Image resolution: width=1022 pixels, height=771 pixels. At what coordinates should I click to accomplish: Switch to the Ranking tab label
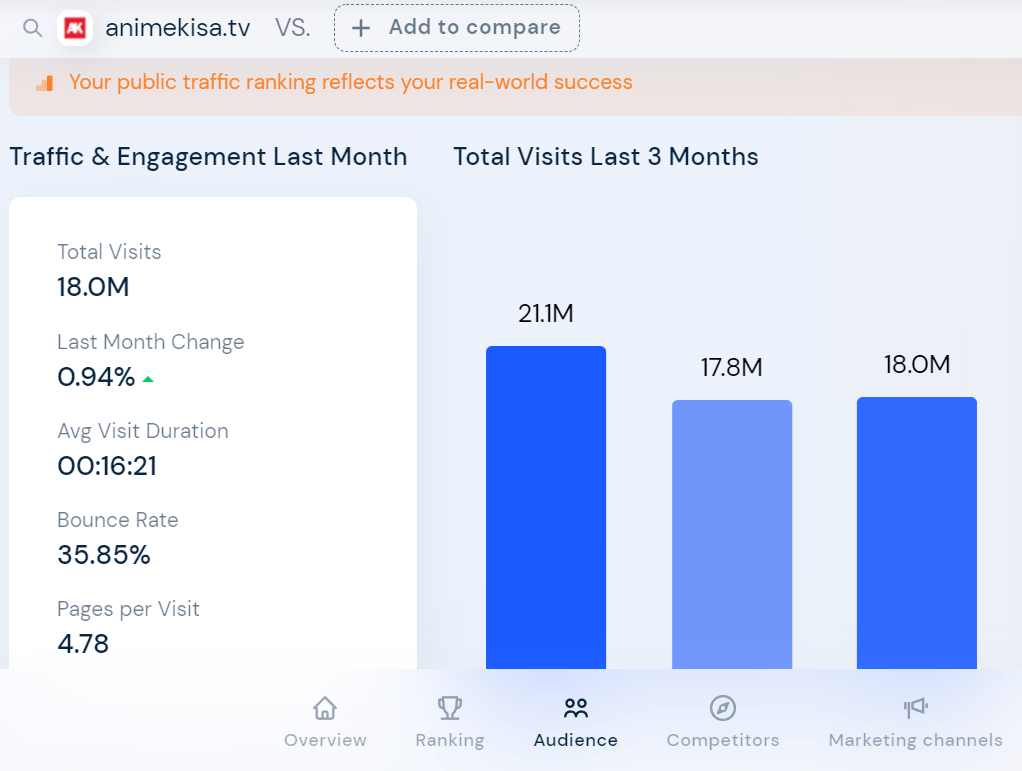(450, 740)
